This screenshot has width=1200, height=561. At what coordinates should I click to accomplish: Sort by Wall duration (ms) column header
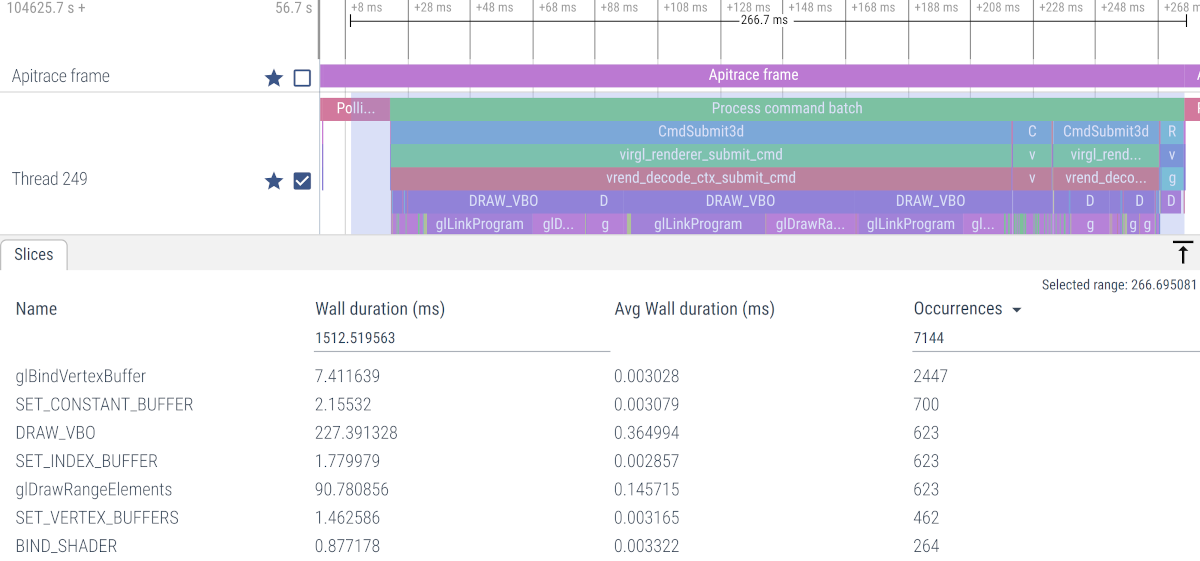pyautogui.click(x=380, y=309)
